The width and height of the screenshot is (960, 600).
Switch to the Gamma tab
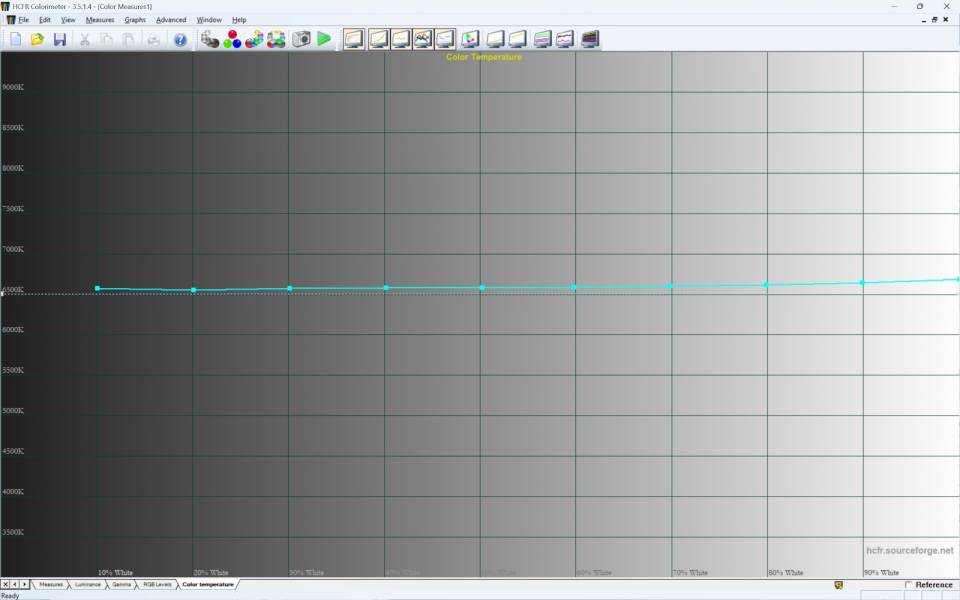(121, 585)
